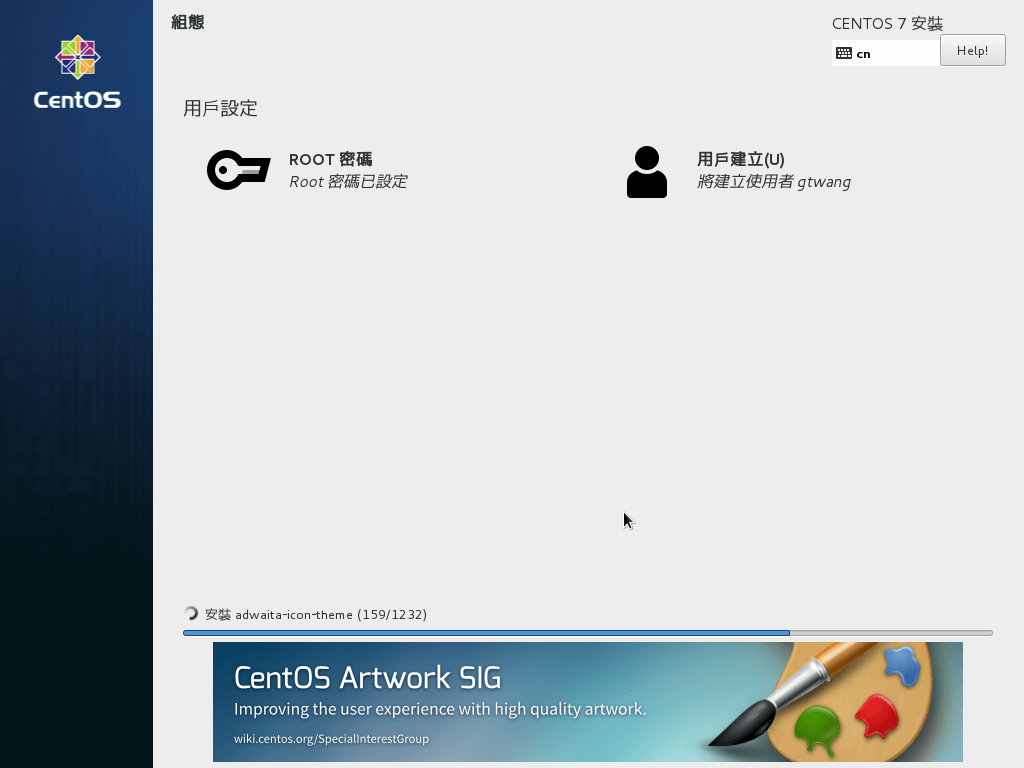
Task: Click the 'CentOS Artwork SIG' banner title
Action: point(367,677)
